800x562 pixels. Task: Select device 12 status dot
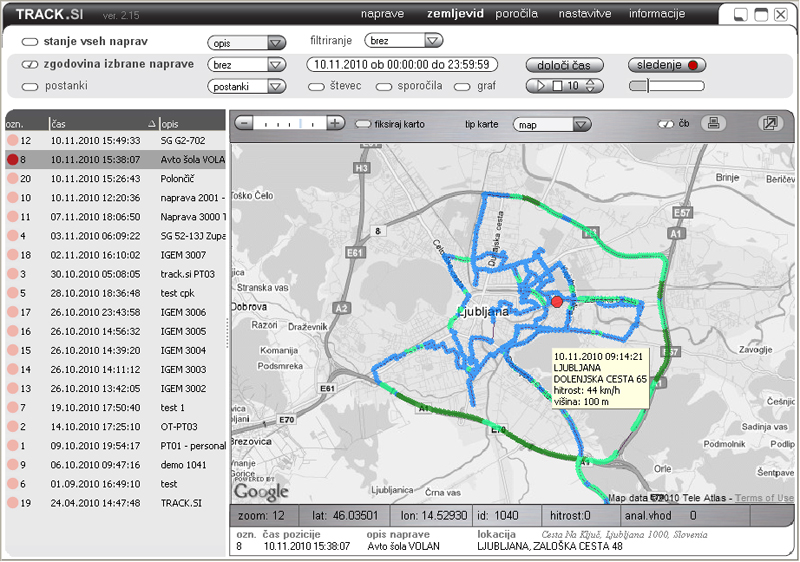coord(12,140)
